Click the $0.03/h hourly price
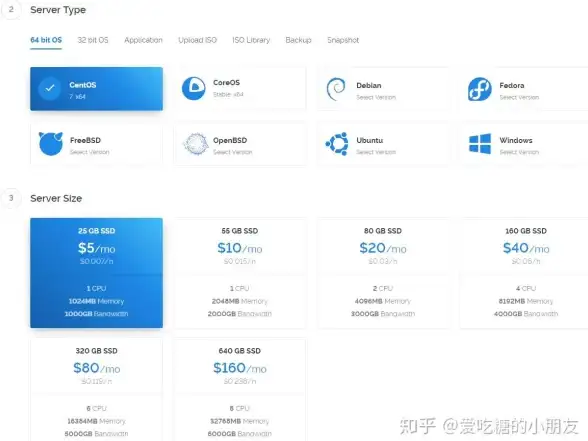Image resolution: width=588 pixels, height=441 pixels. point(383,261)
